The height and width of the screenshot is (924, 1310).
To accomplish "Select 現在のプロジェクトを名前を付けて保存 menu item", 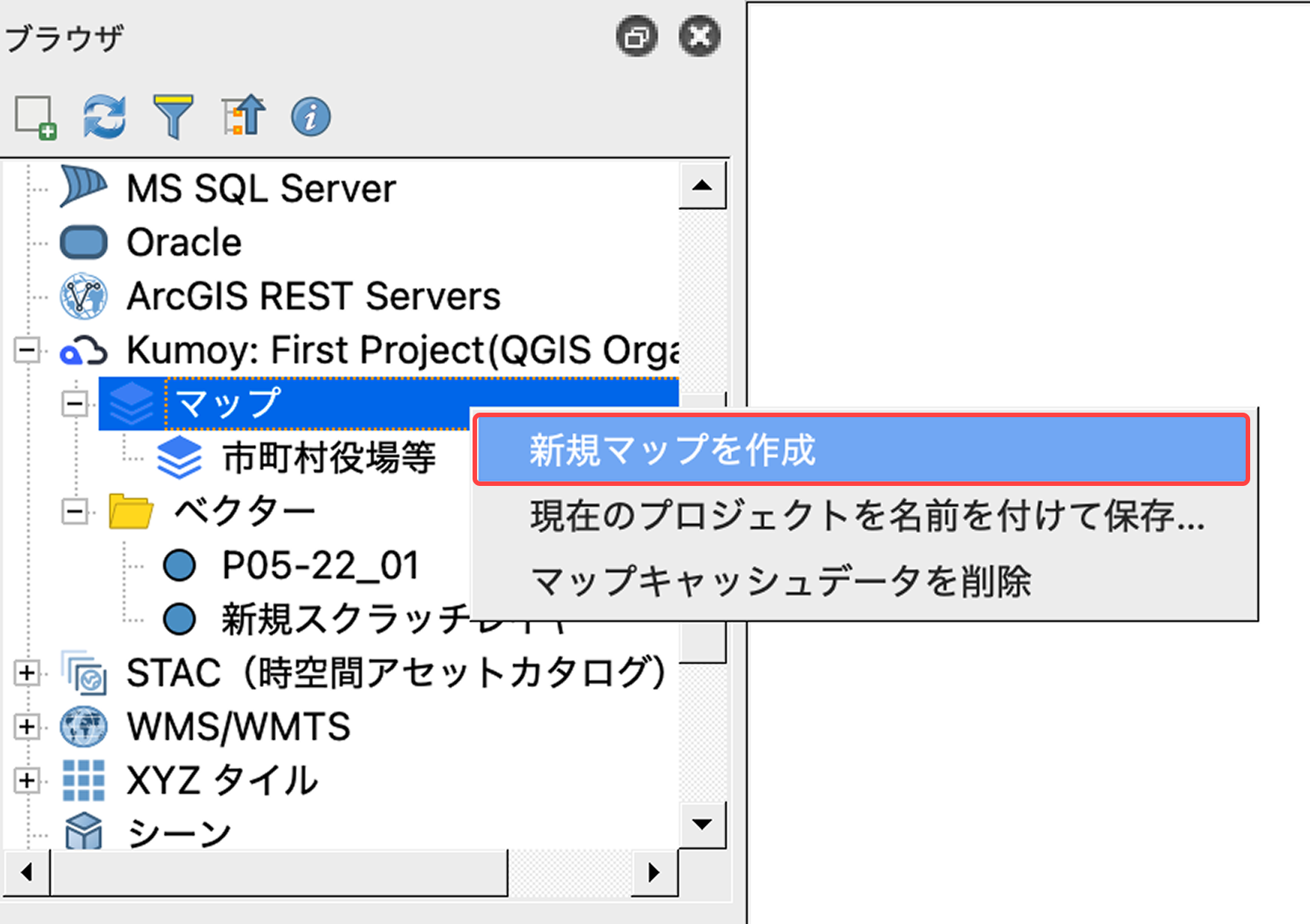I will coord(866,516).
